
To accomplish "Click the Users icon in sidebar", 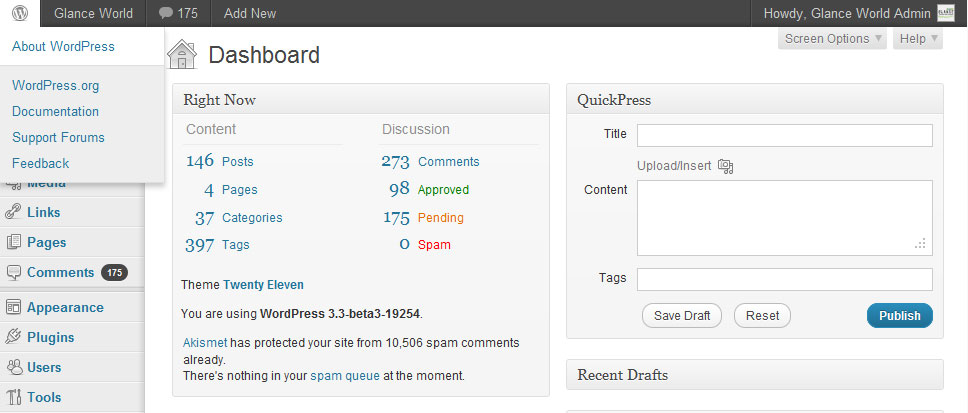I will (x=13, y=367).
